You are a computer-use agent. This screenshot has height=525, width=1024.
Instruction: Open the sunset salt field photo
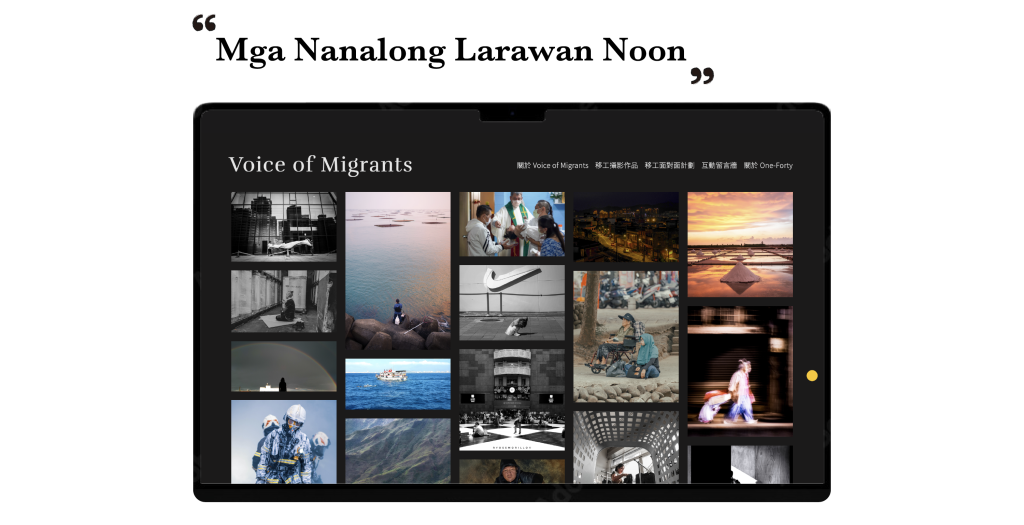(740, 244)
